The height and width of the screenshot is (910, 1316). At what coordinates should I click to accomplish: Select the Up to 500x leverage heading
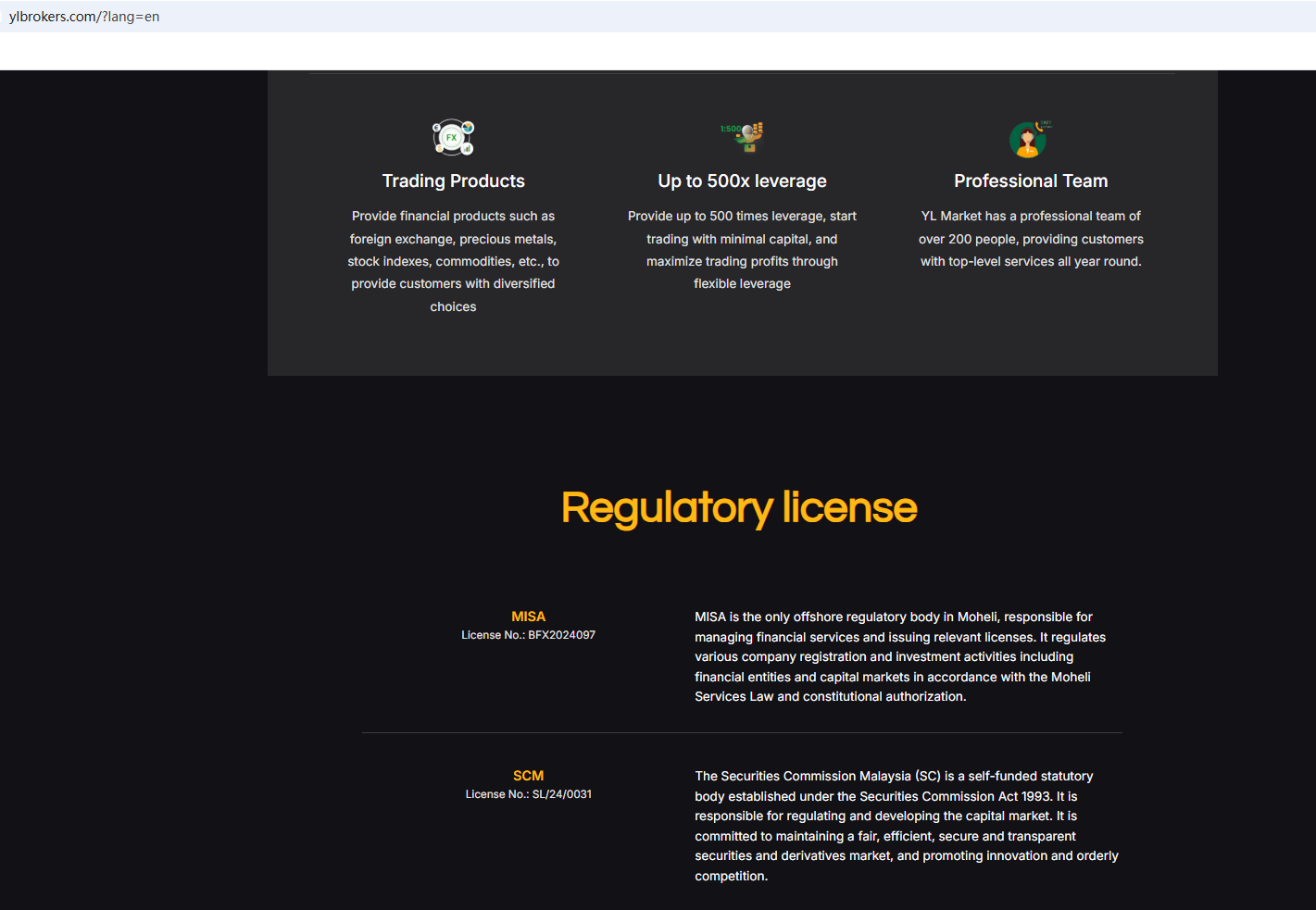pos(742,181)
